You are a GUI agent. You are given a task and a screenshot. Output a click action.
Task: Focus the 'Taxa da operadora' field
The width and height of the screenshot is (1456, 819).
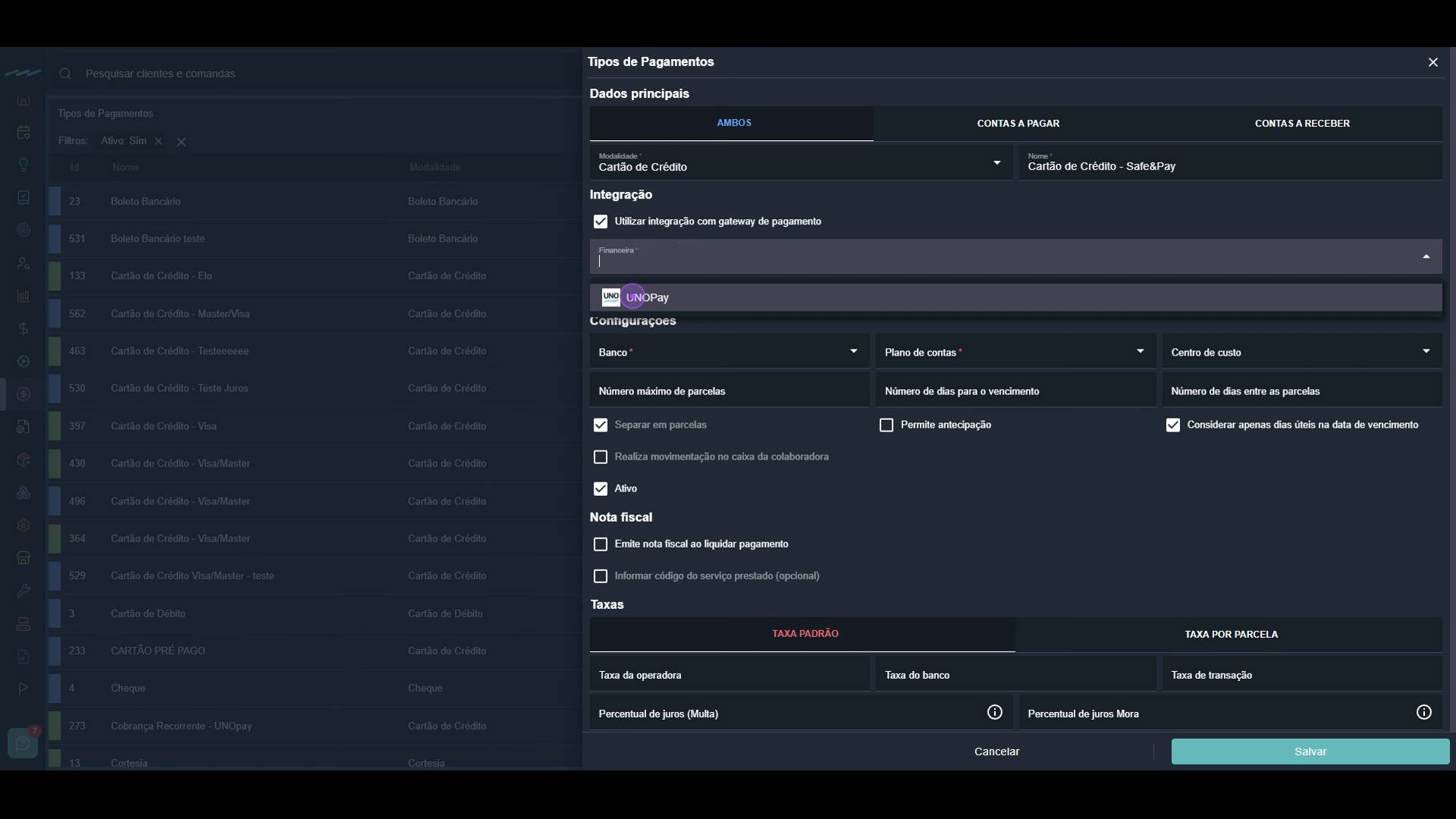pyautogui.click(x=730, y=674)
